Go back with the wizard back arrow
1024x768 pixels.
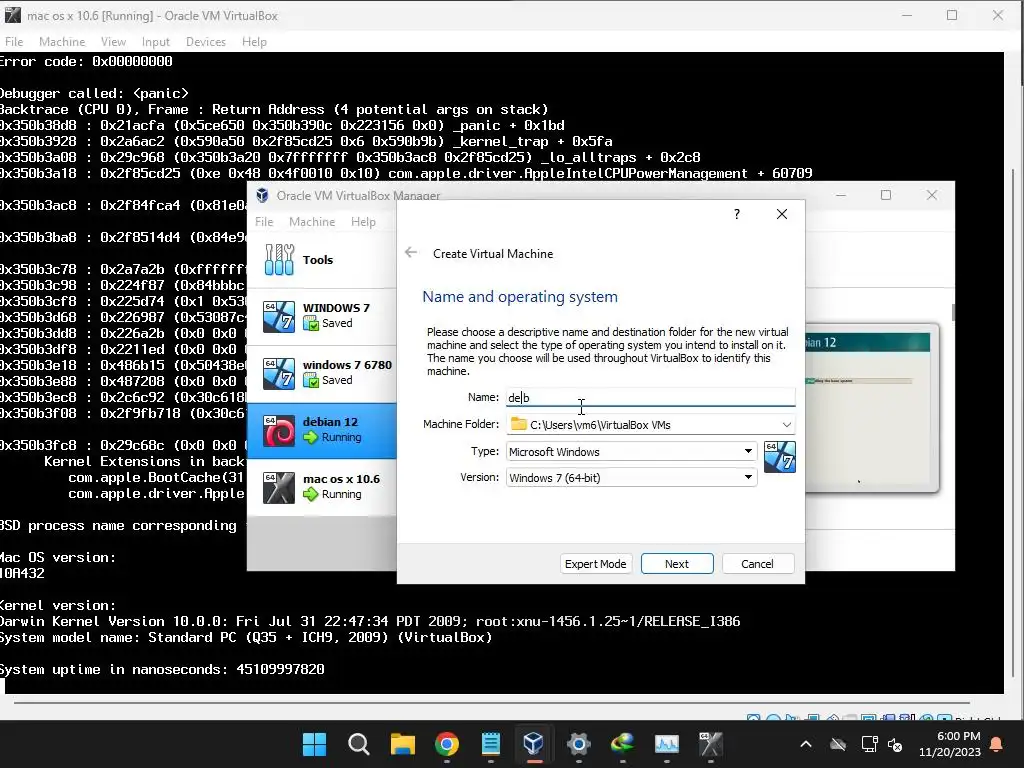coord(411,253)
